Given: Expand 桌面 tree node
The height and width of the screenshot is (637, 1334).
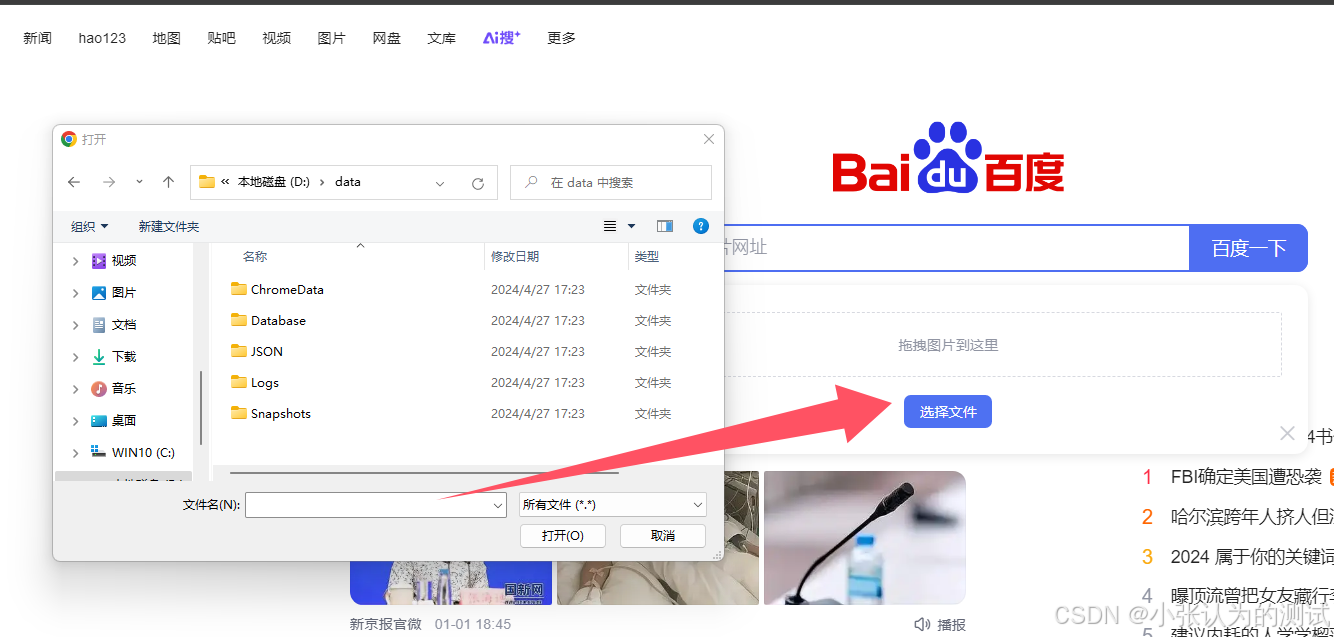Looking at the screenshot, I should click(75, 421).
